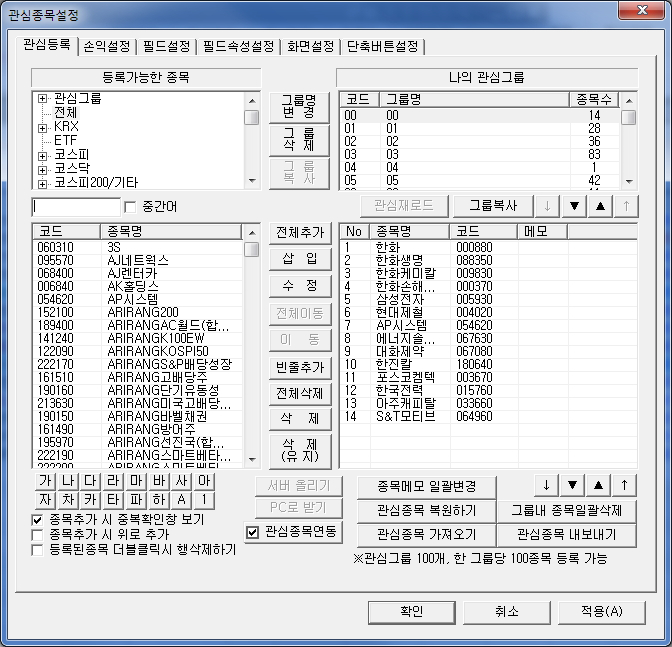Uncheck the 관심종목연동 checkbox

tap(253, 531)
